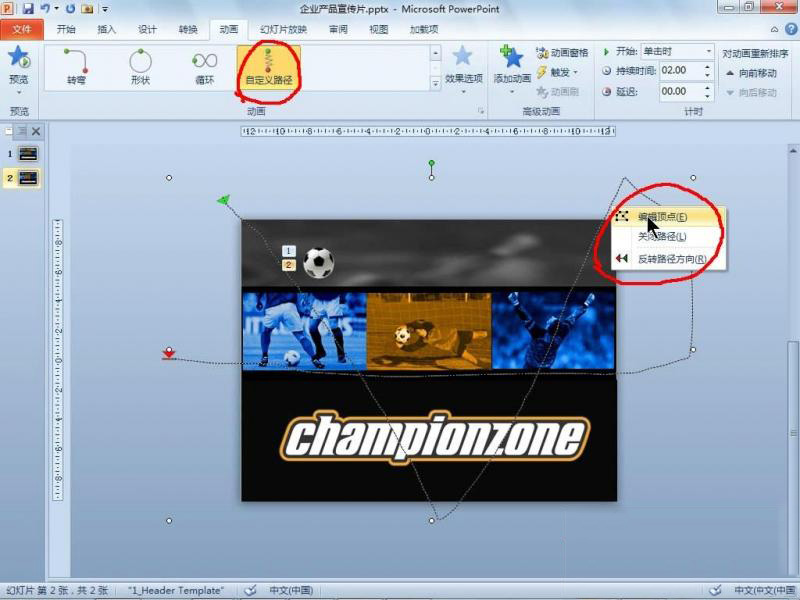Screen dimensions: 800x600
Task: Click Move Earlier (向前移动) button
Action: [x=752, y=73]
